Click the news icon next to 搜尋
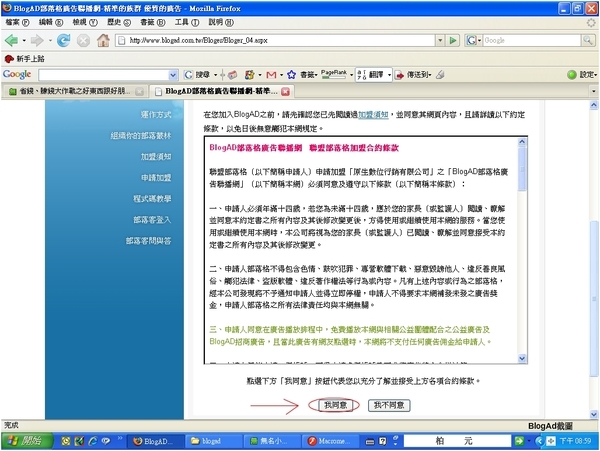Viewport: 600px width, 451px height. [x=233, y=75]
